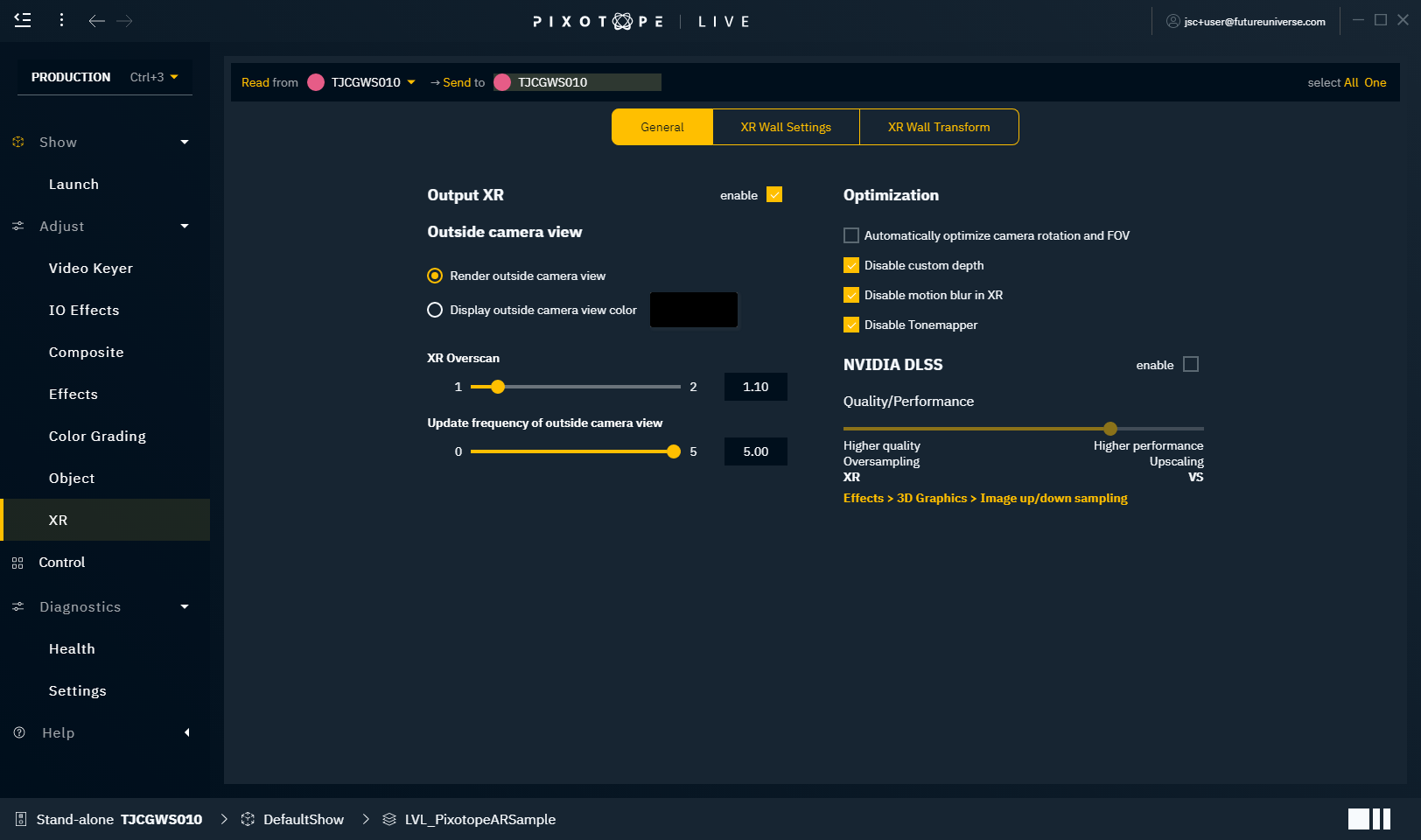
Task: Click DefaultShow in the status bar
Action: (x=304, y=819)
